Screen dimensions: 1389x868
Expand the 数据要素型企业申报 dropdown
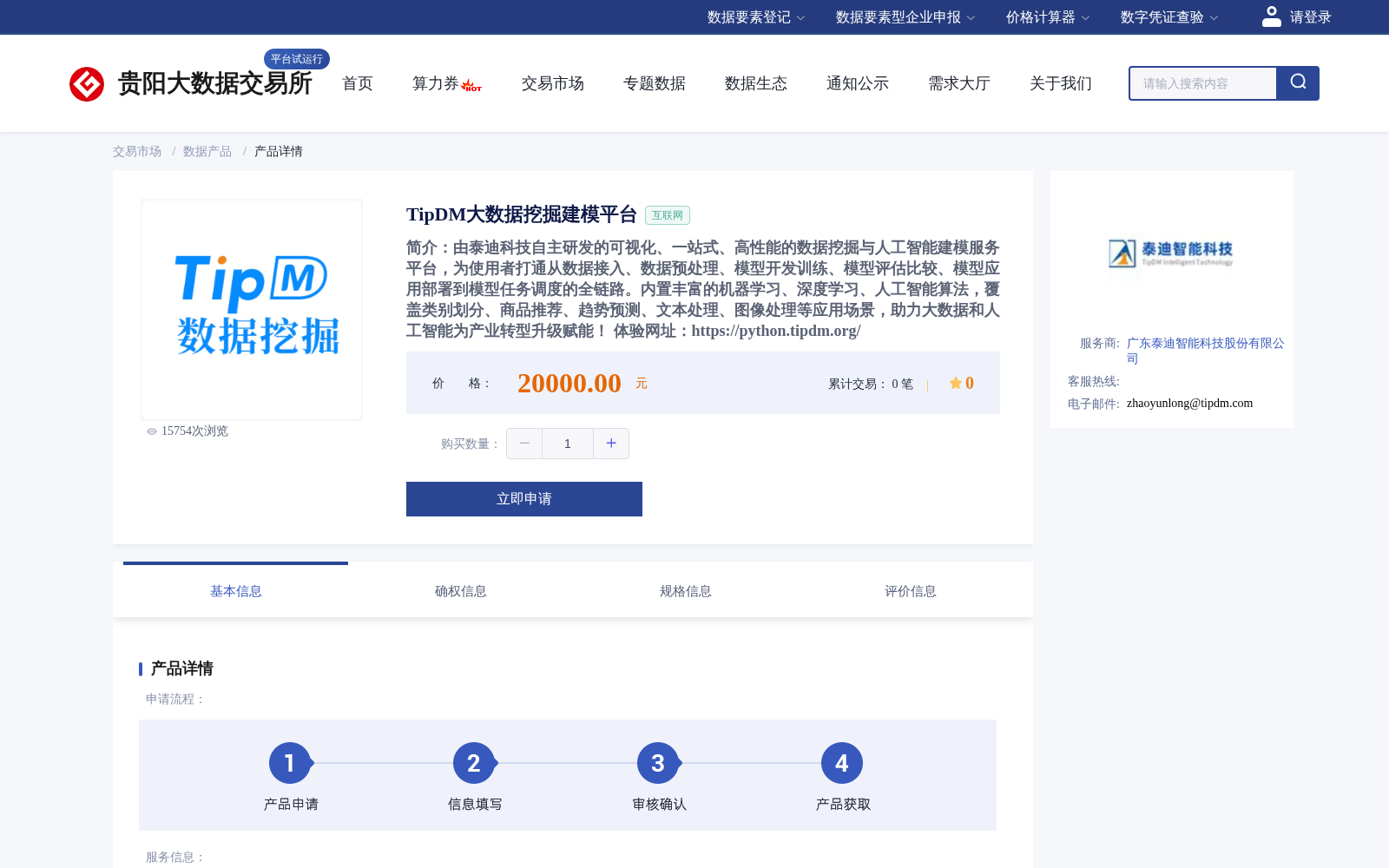(x=905, y=17)
